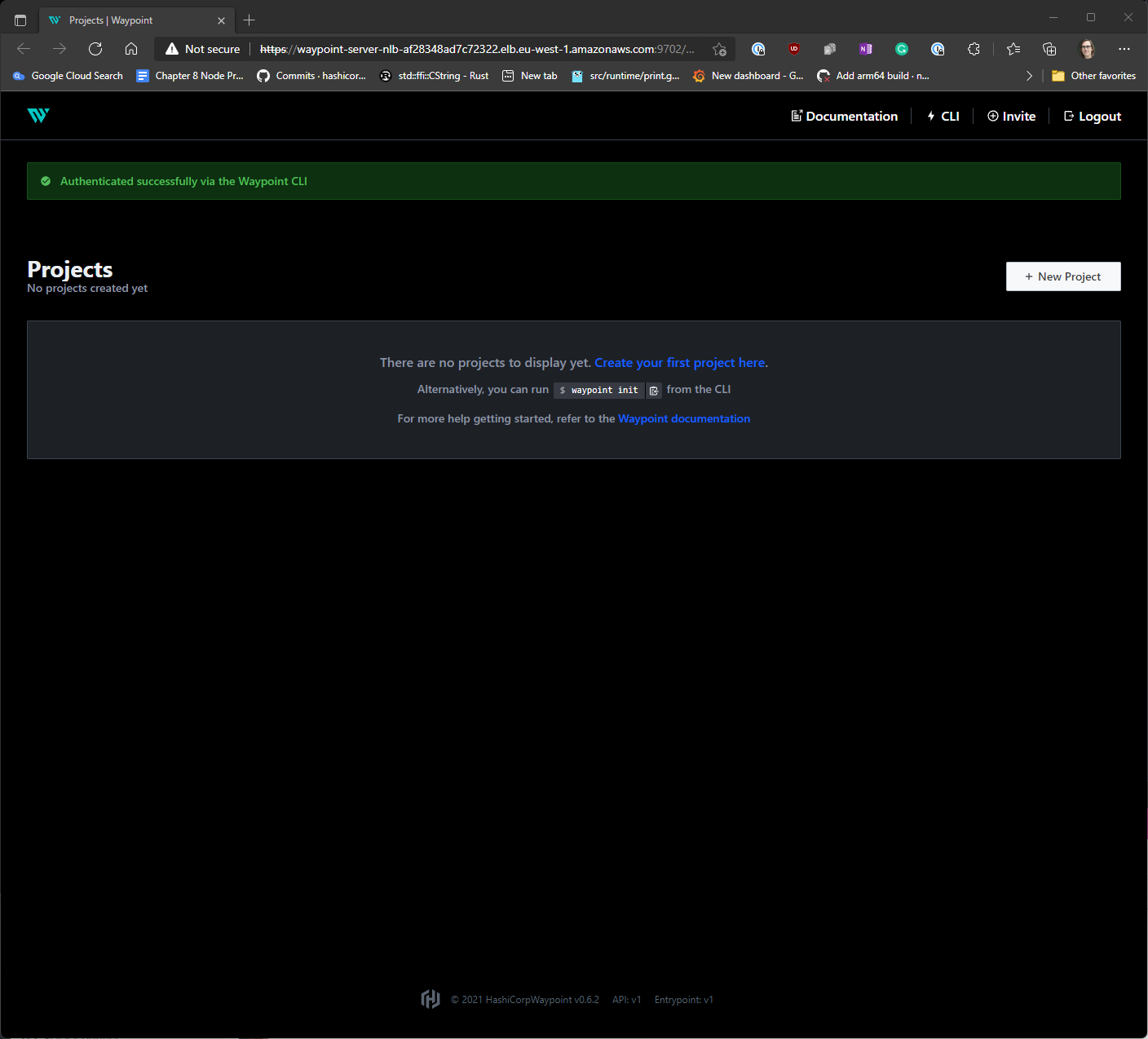This screenshot has height=1039, width=1148.
Task: Click the gray copy-style extension icon
Action: 830,49
